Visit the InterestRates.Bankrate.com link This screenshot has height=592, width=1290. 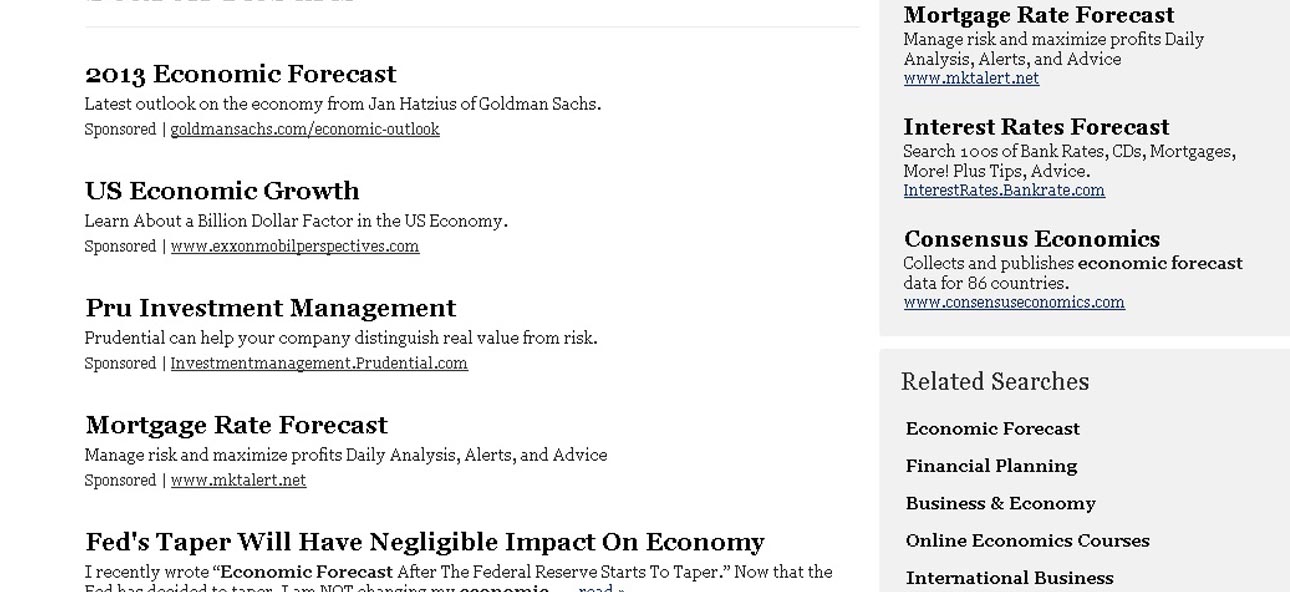[x=1003, y=190]
